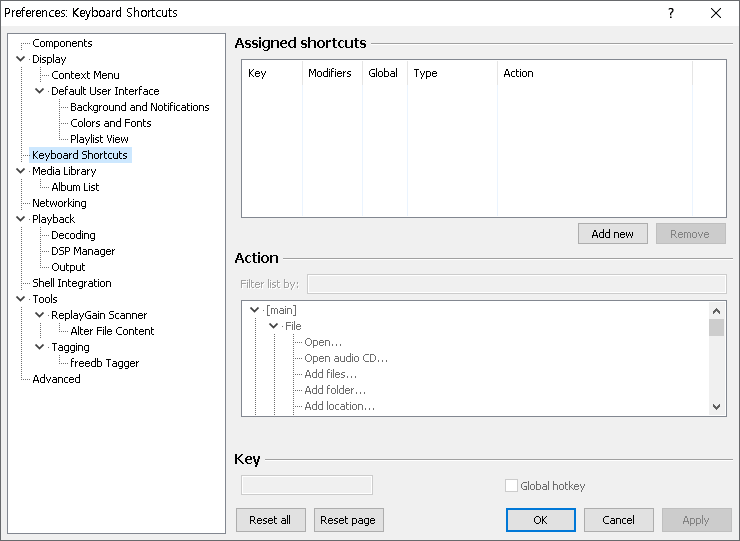Viewport: 740px width, 541px height.
Task: Open the Advanced preferences page
Action: pyautogui.click(x=56, y=379)
